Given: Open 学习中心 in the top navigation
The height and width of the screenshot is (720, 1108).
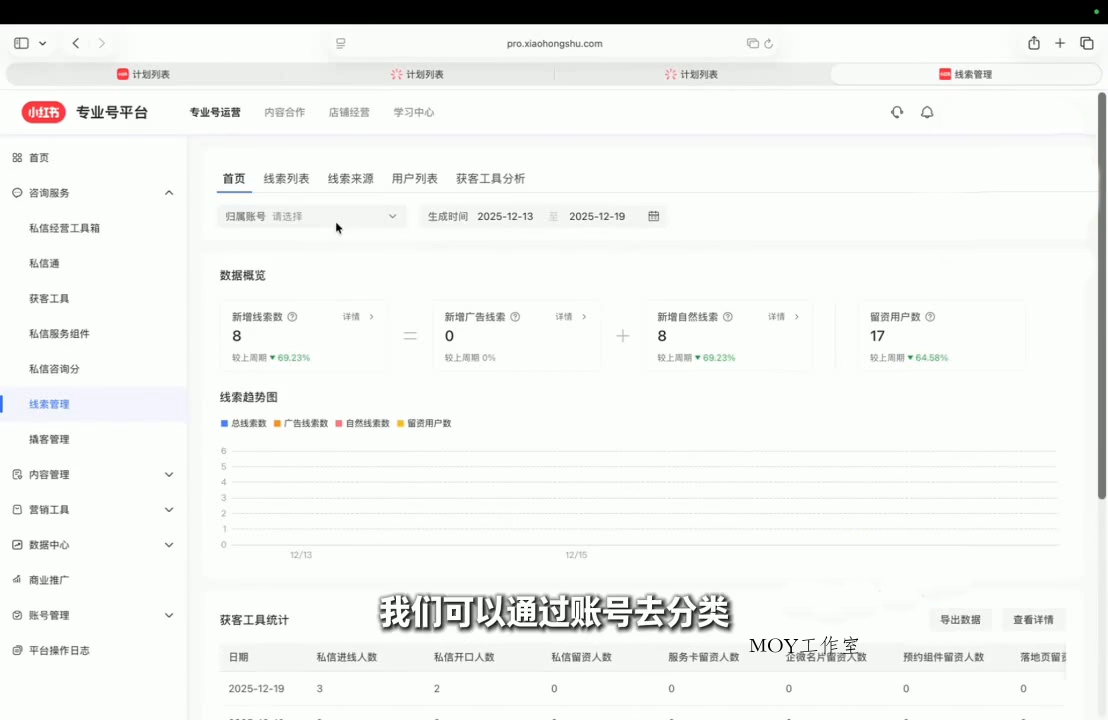Looking at the screenshot, I should point(413,112).
